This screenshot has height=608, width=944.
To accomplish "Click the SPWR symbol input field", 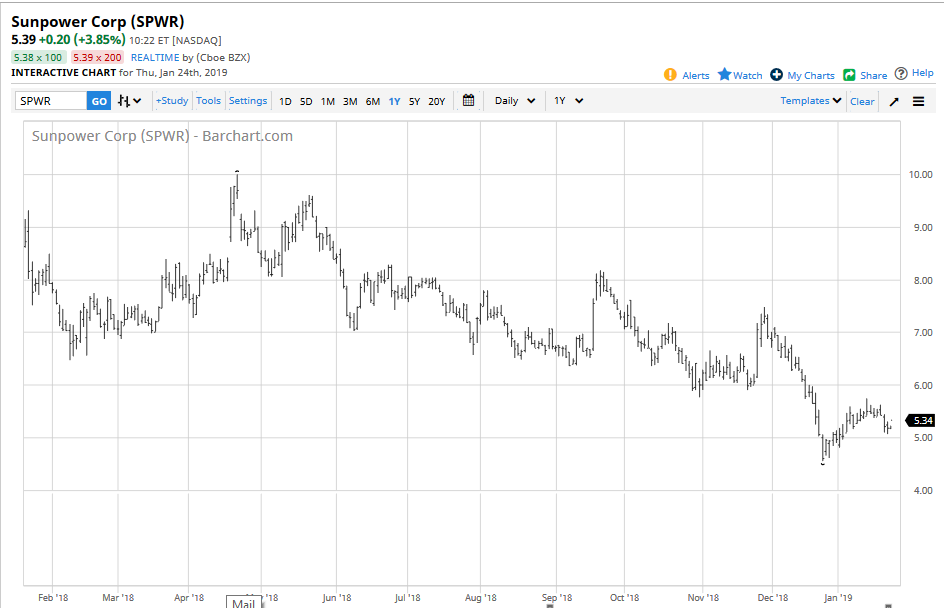I will [x=51, y=101].
